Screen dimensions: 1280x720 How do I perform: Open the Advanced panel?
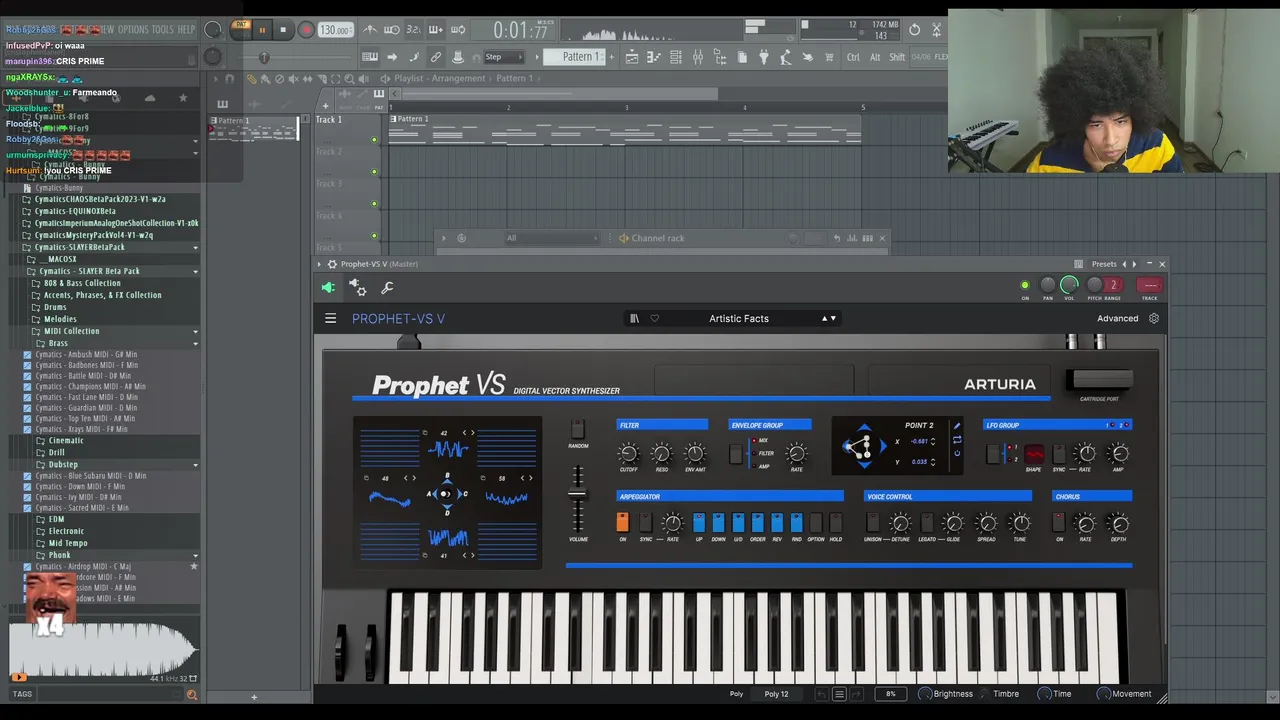pos(1117,319)
